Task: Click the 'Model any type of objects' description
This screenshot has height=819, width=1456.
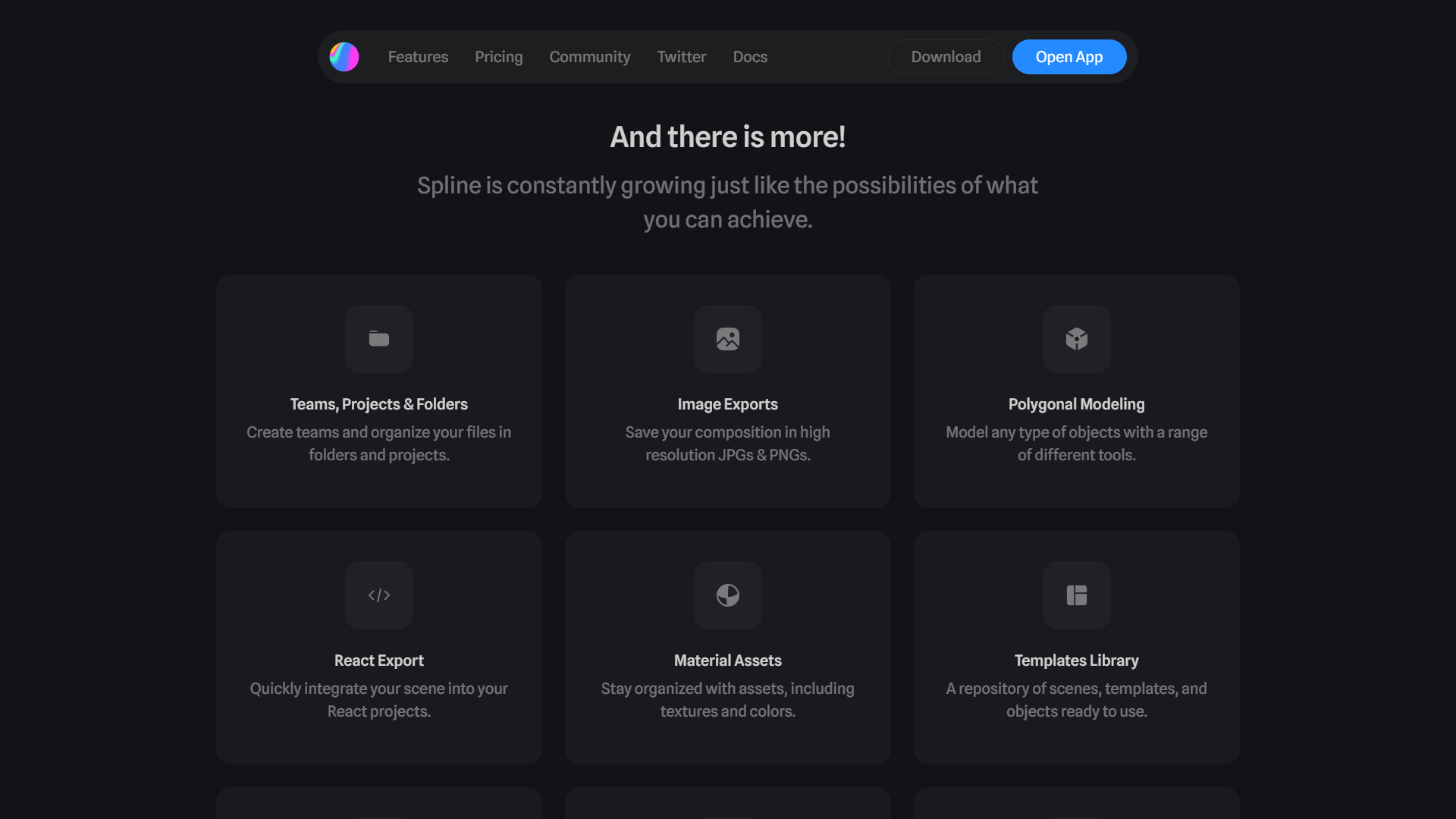Action: [x=1077, y=444]
